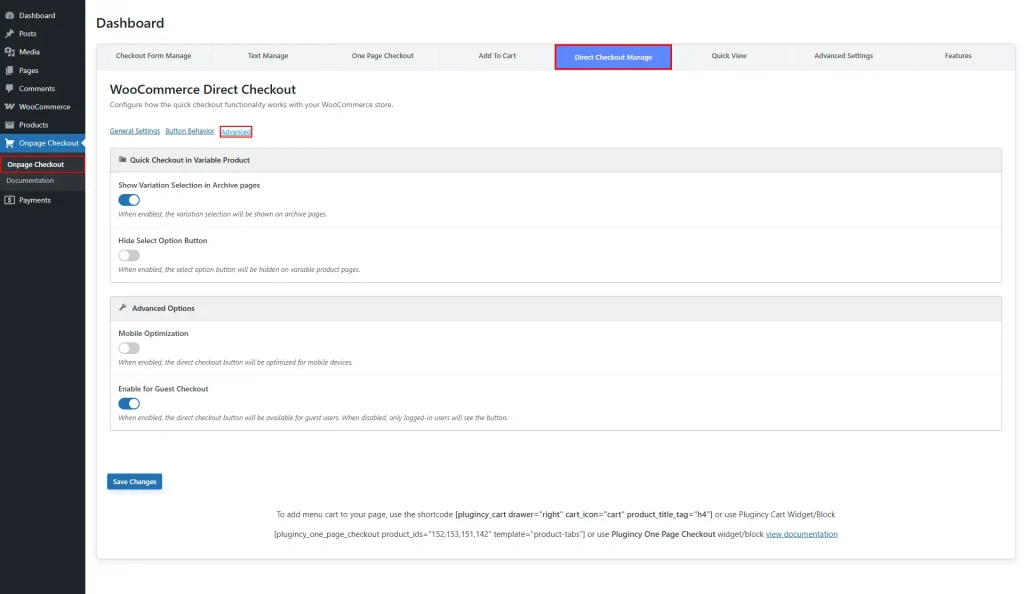The image size is (1024, 594).
Task: Click the Mobile Optimization label
Action: pos(153,333)
